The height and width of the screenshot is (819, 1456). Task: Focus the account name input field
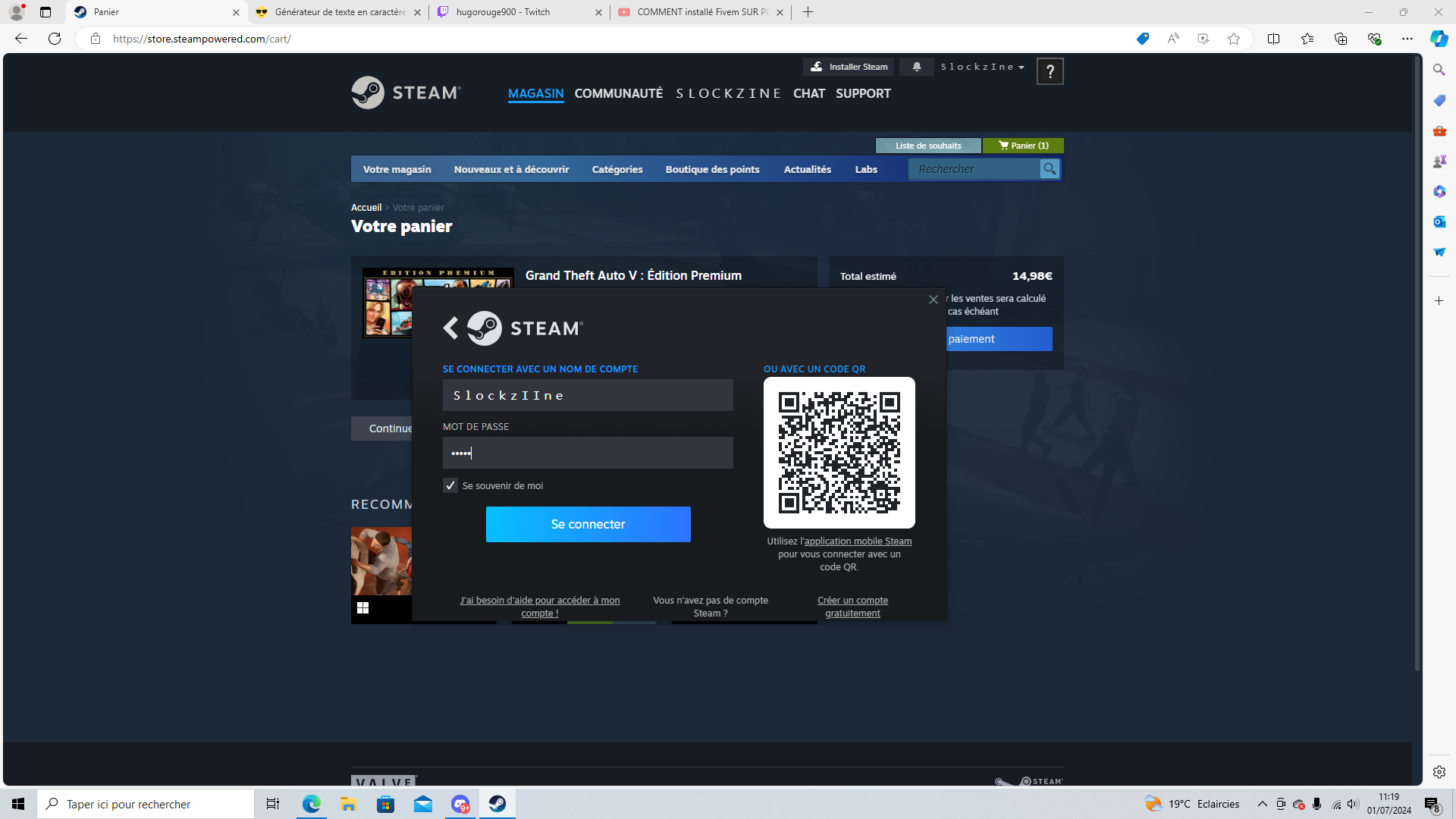[x=588, y=395]
